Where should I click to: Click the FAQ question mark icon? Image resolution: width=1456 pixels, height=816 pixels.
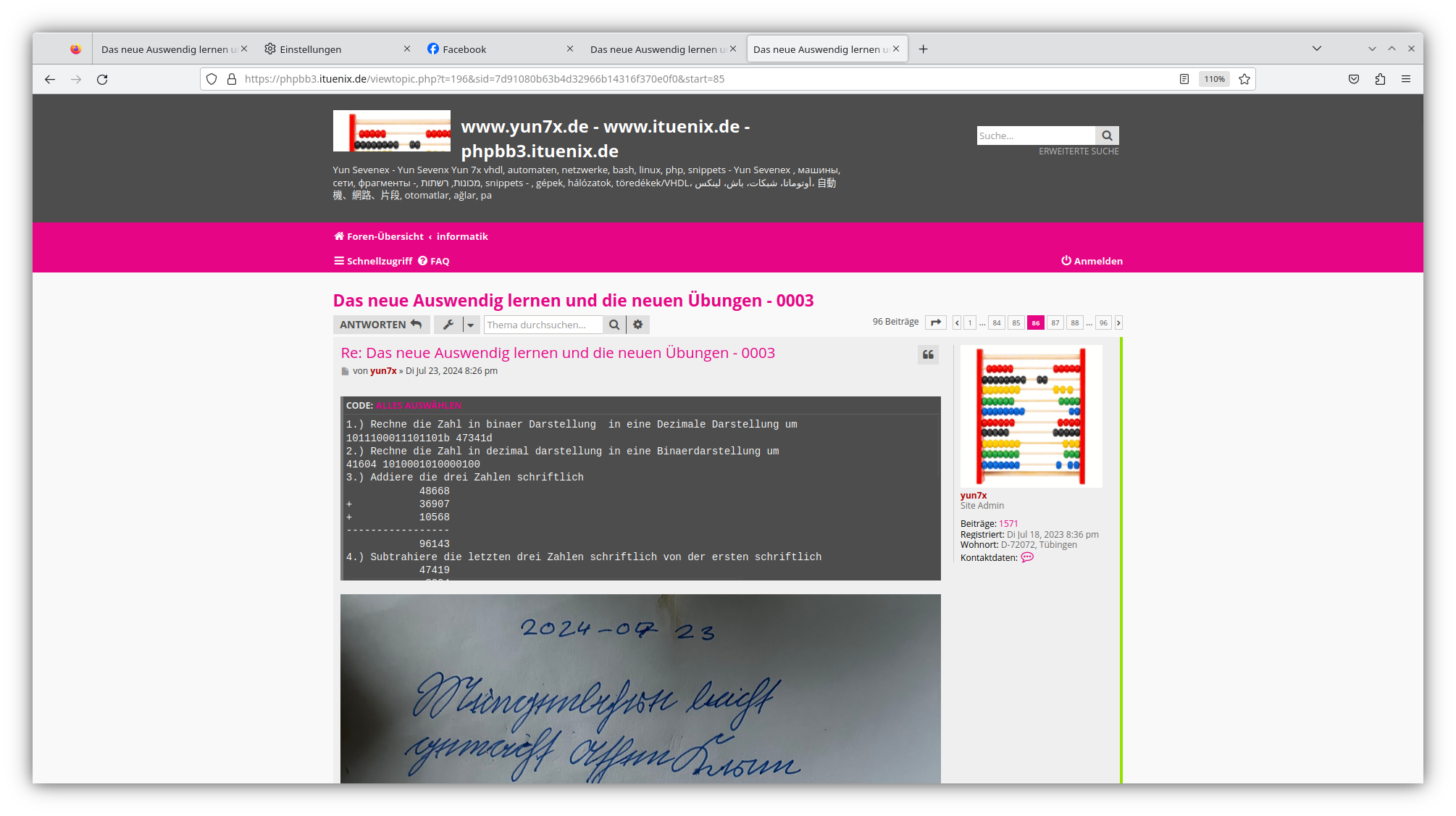[x=424, y=260]
